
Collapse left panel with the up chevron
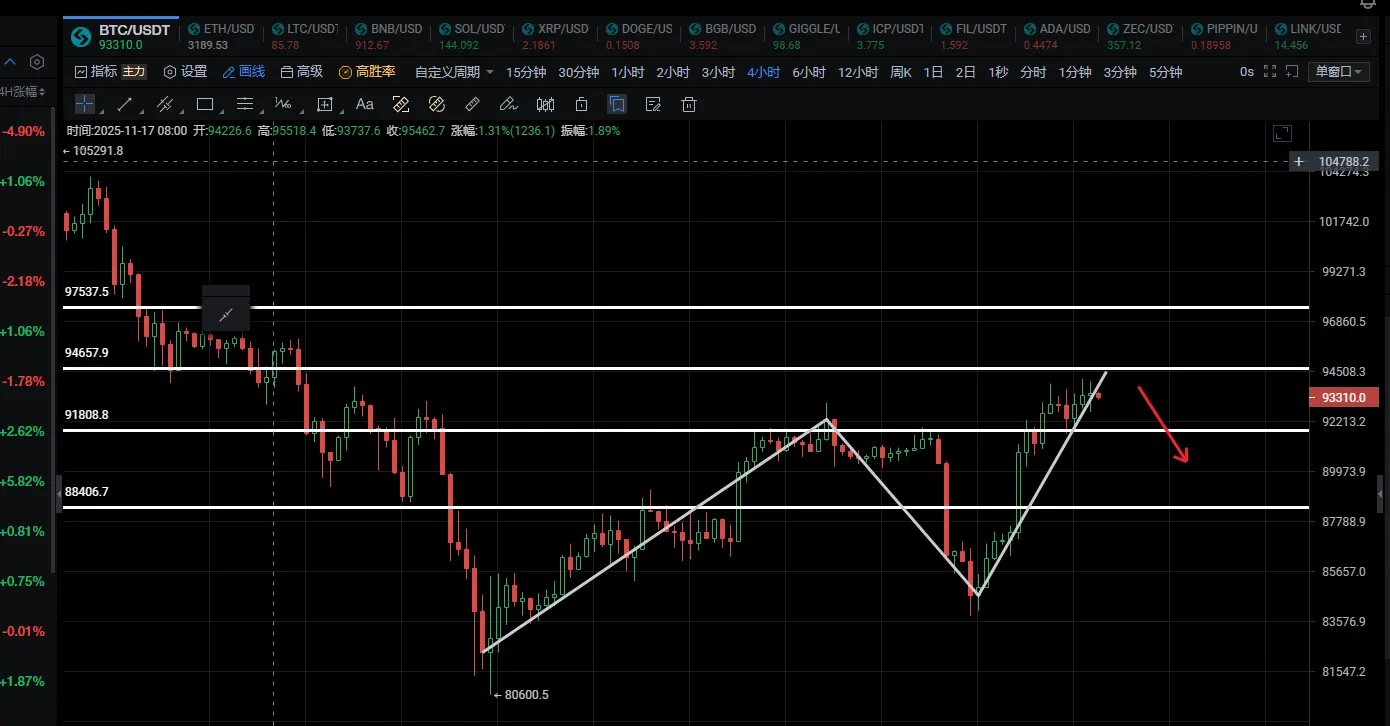point(11,62)
